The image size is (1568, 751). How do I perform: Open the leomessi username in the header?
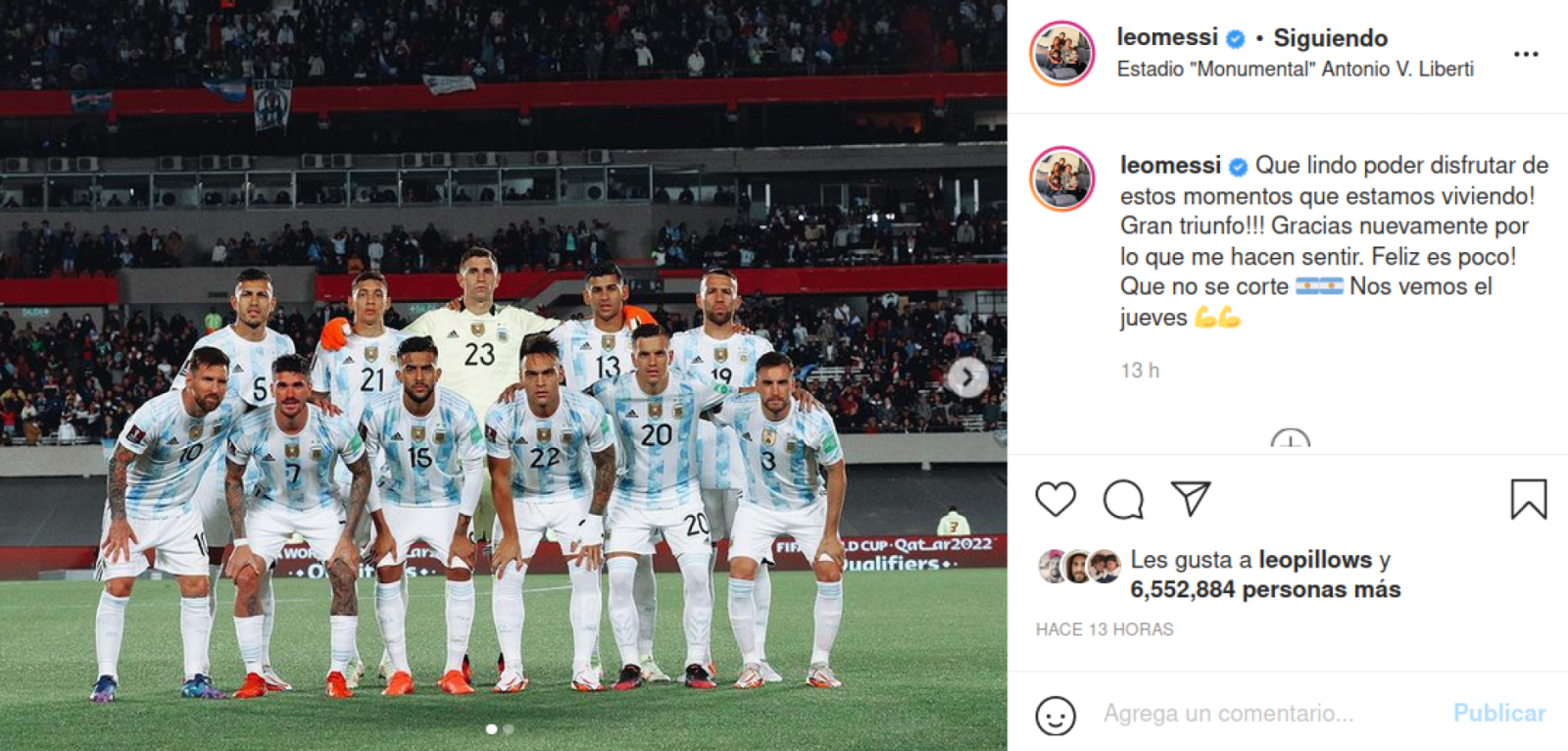point(1167,37)
